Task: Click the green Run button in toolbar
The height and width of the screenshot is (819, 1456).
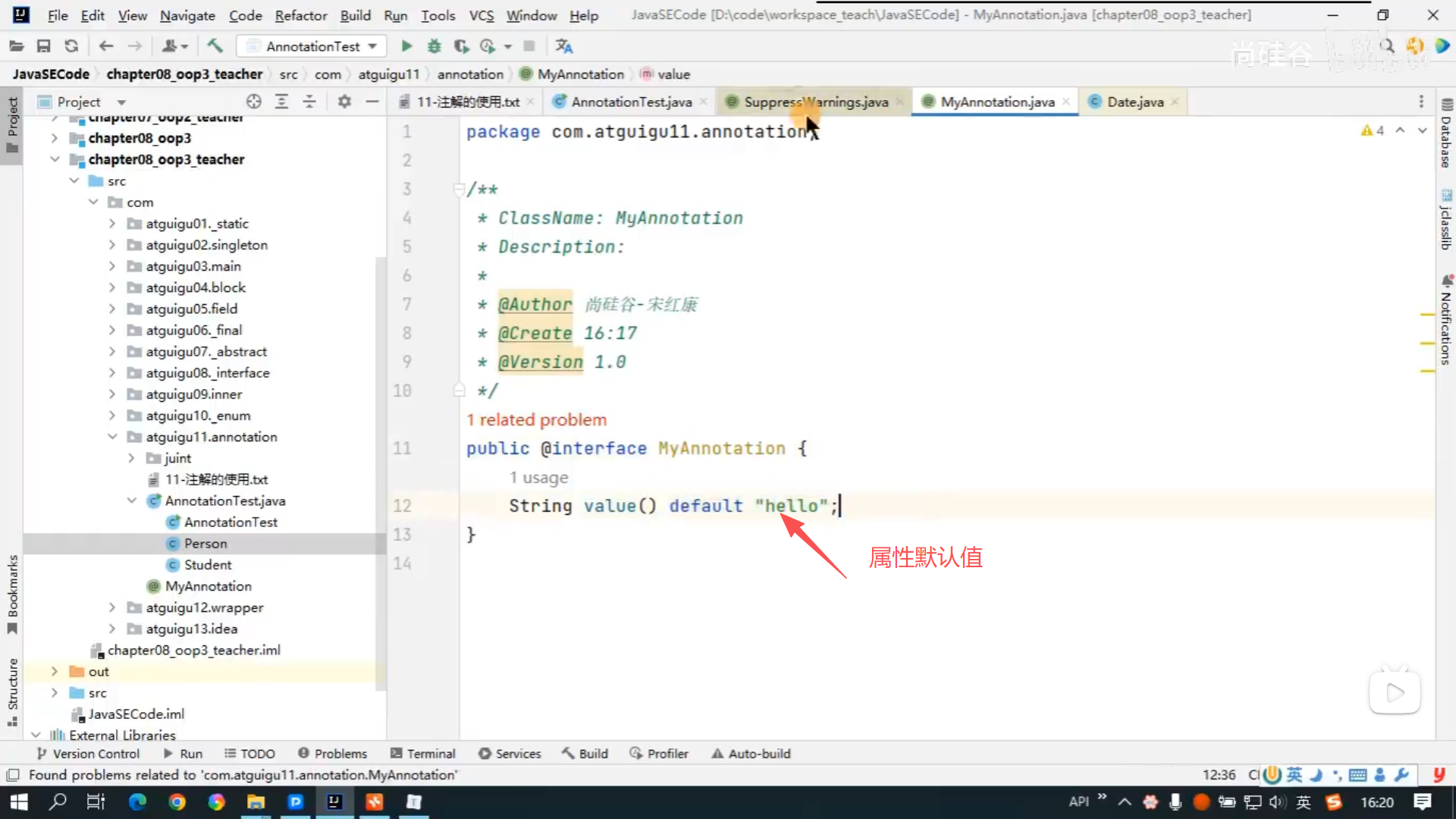Action: [x=406, y=46]
